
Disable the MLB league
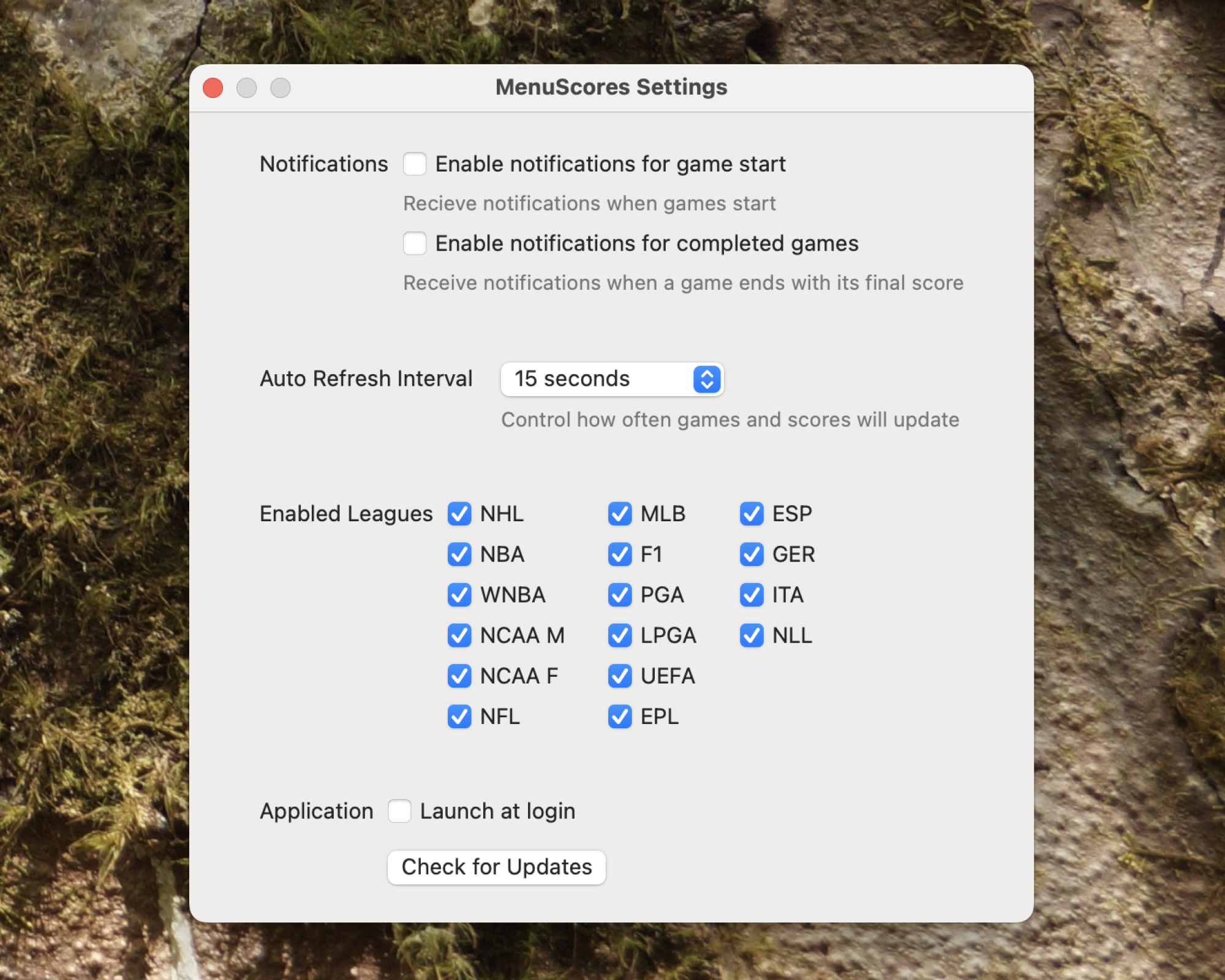[x=620, y=514]
